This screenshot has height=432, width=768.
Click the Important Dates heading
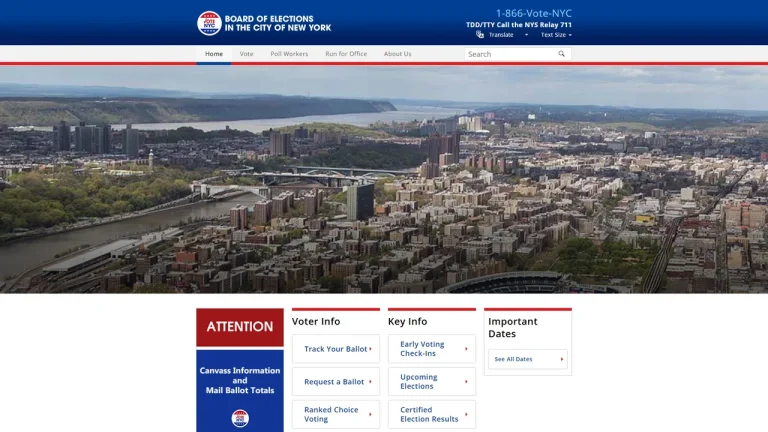coord(513,328)
